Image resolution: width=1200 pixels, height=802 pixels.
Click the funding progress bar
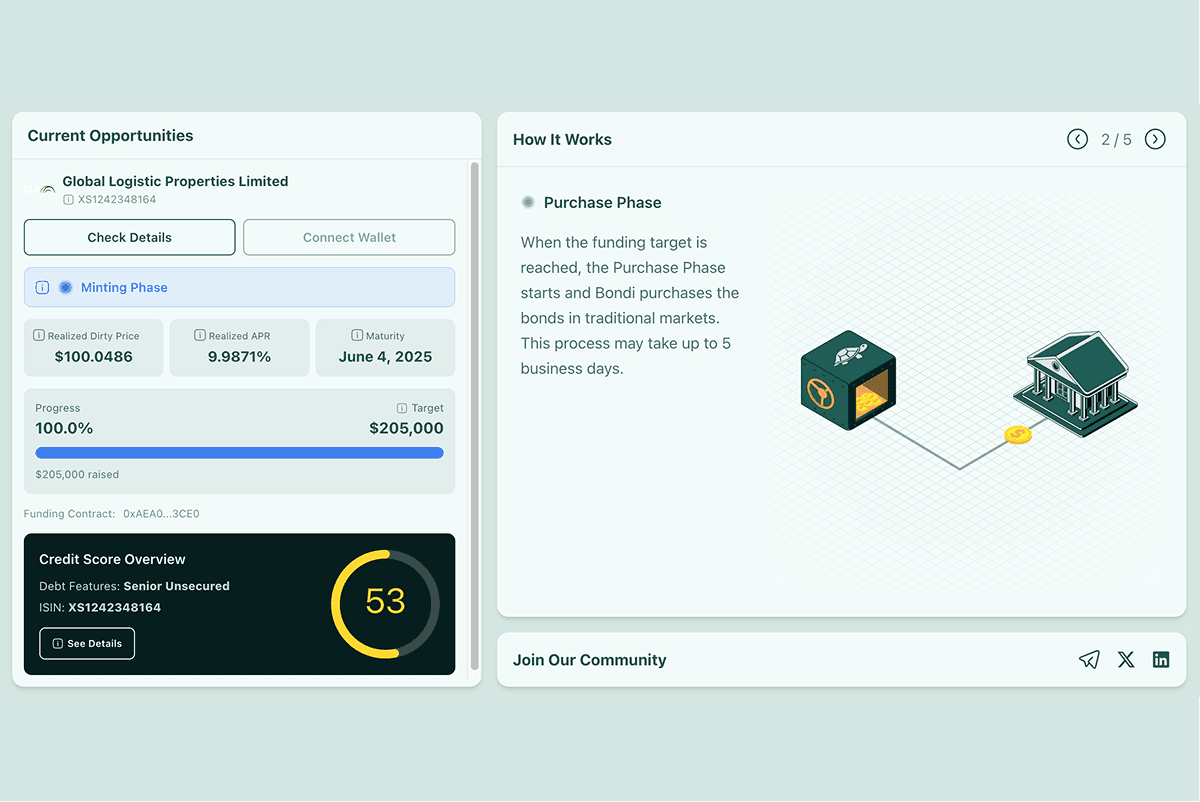pos(239,453)
